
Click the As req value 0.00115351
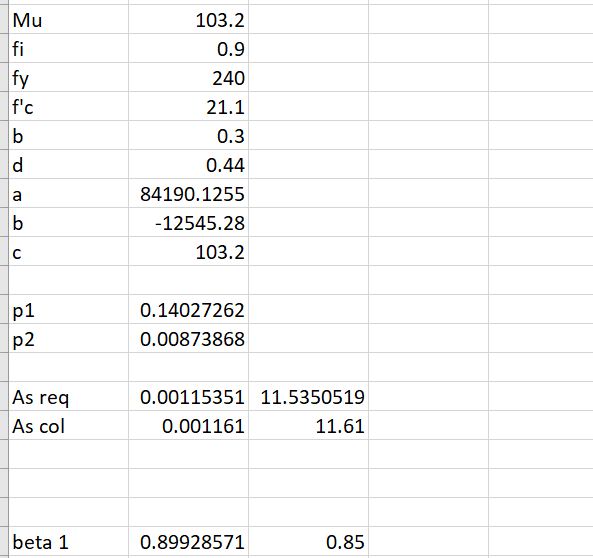(188, 396)
